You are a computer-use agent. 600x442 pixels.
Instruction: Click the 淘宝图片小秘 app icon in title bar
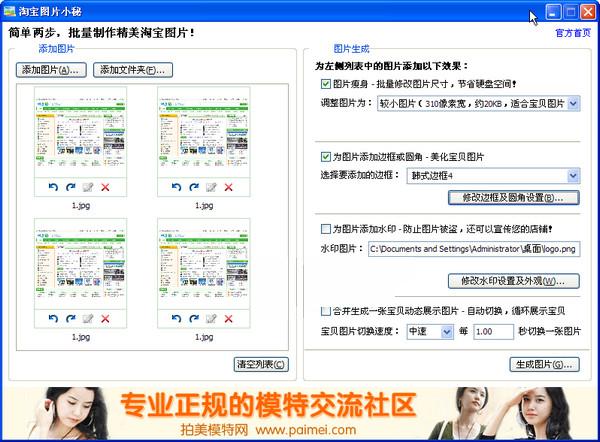[9, 11]
